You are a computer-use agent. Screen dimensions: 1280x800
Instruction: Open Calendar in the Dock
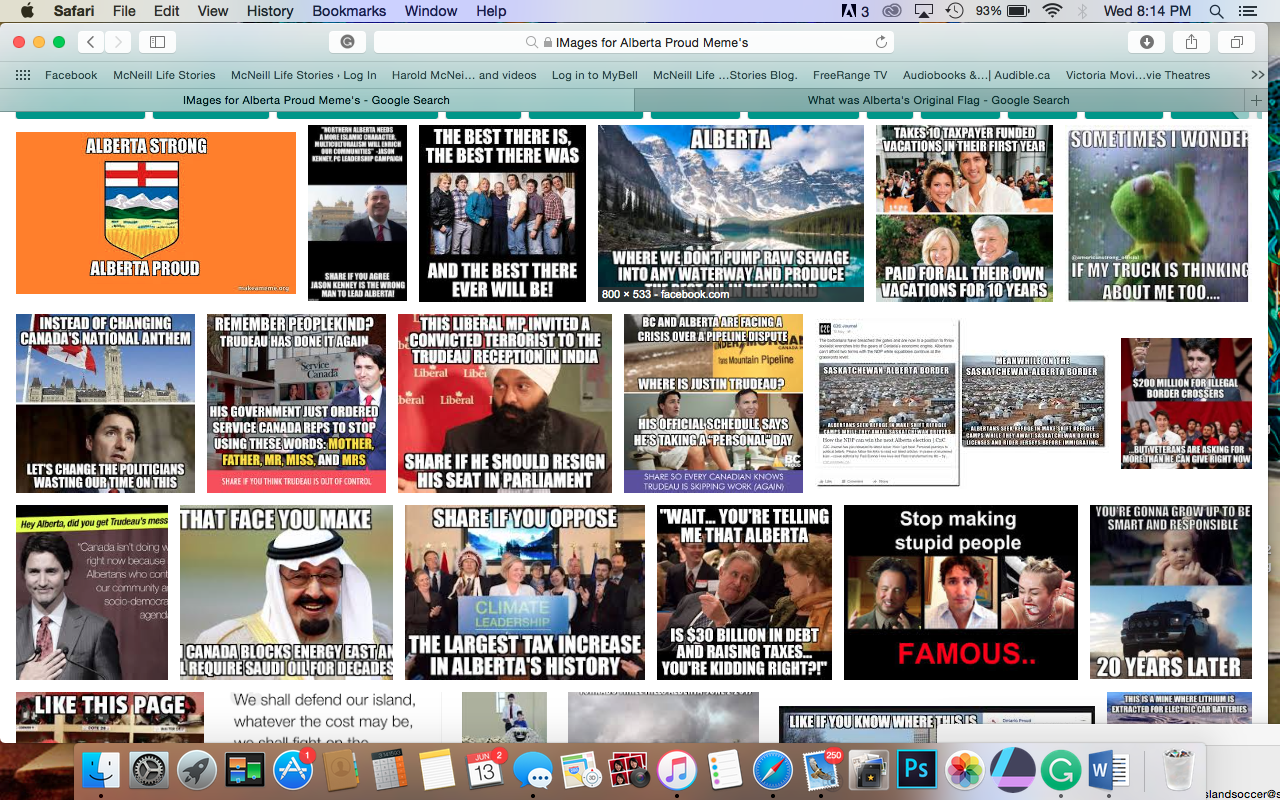[485, 770]
